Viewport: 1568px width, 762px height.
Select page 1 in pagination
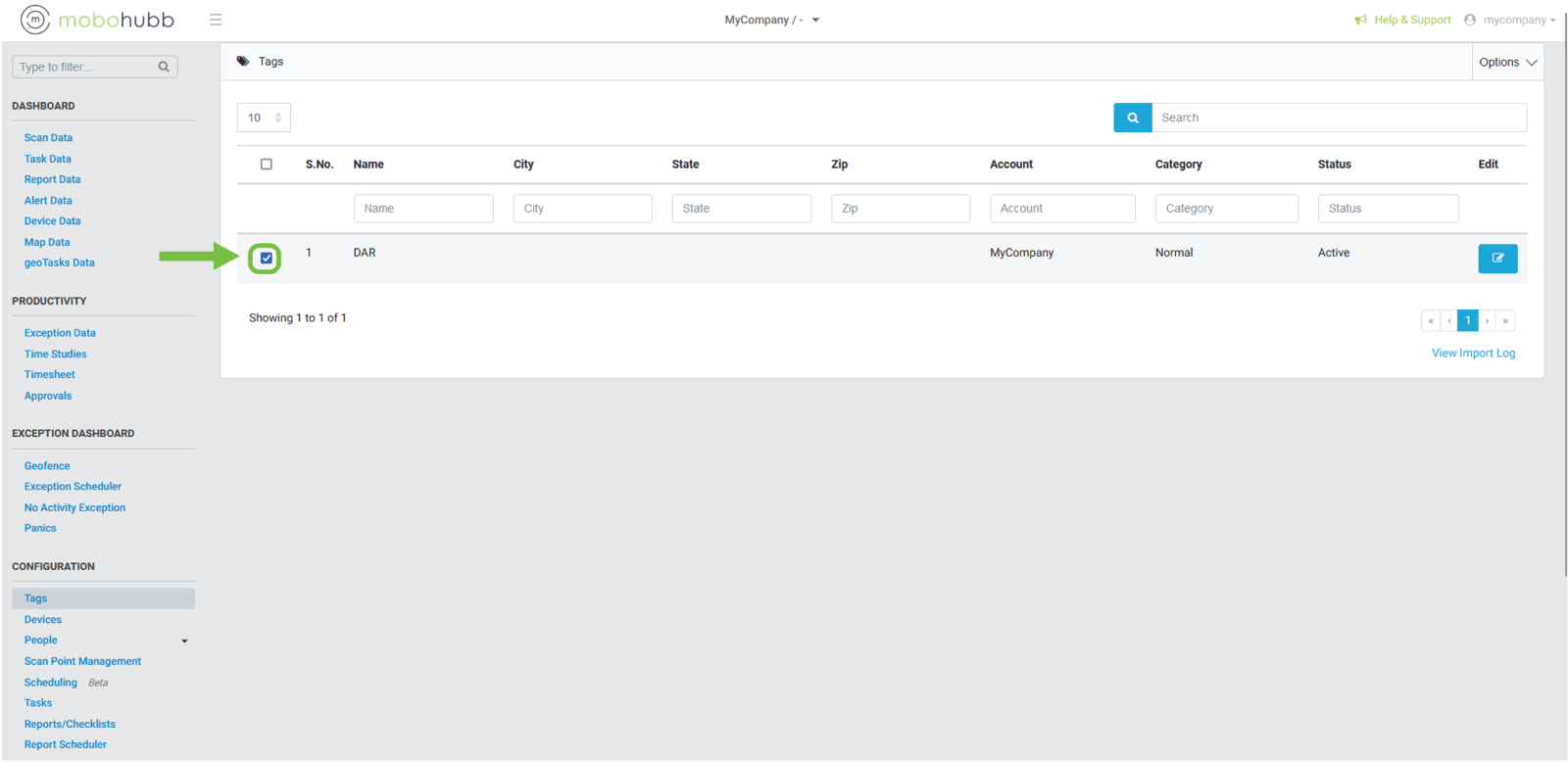[x=1467, y=320]
